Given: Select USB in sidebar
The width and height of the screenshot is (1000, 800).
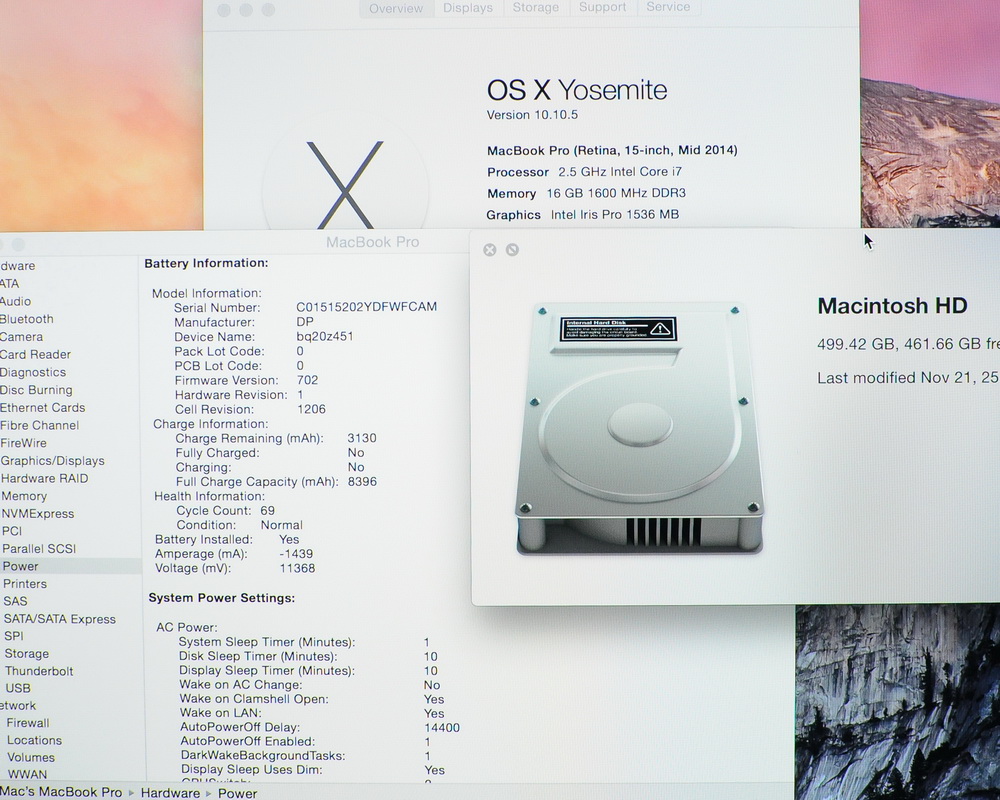Looking at the screenshot, I should point(18,688).
